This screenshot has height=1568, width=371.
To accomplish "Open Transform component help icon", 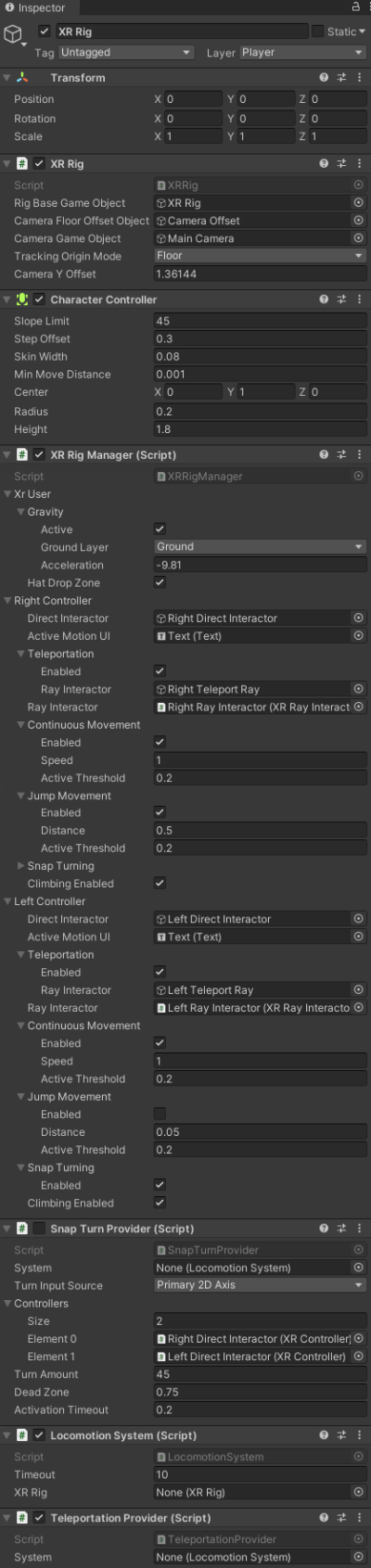I will click(324, 78).
